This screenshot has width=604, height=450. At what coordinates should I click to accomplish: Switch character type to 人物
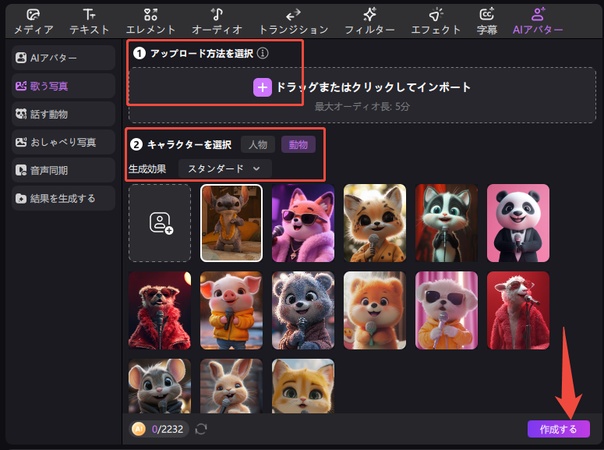tap(258, 145)
